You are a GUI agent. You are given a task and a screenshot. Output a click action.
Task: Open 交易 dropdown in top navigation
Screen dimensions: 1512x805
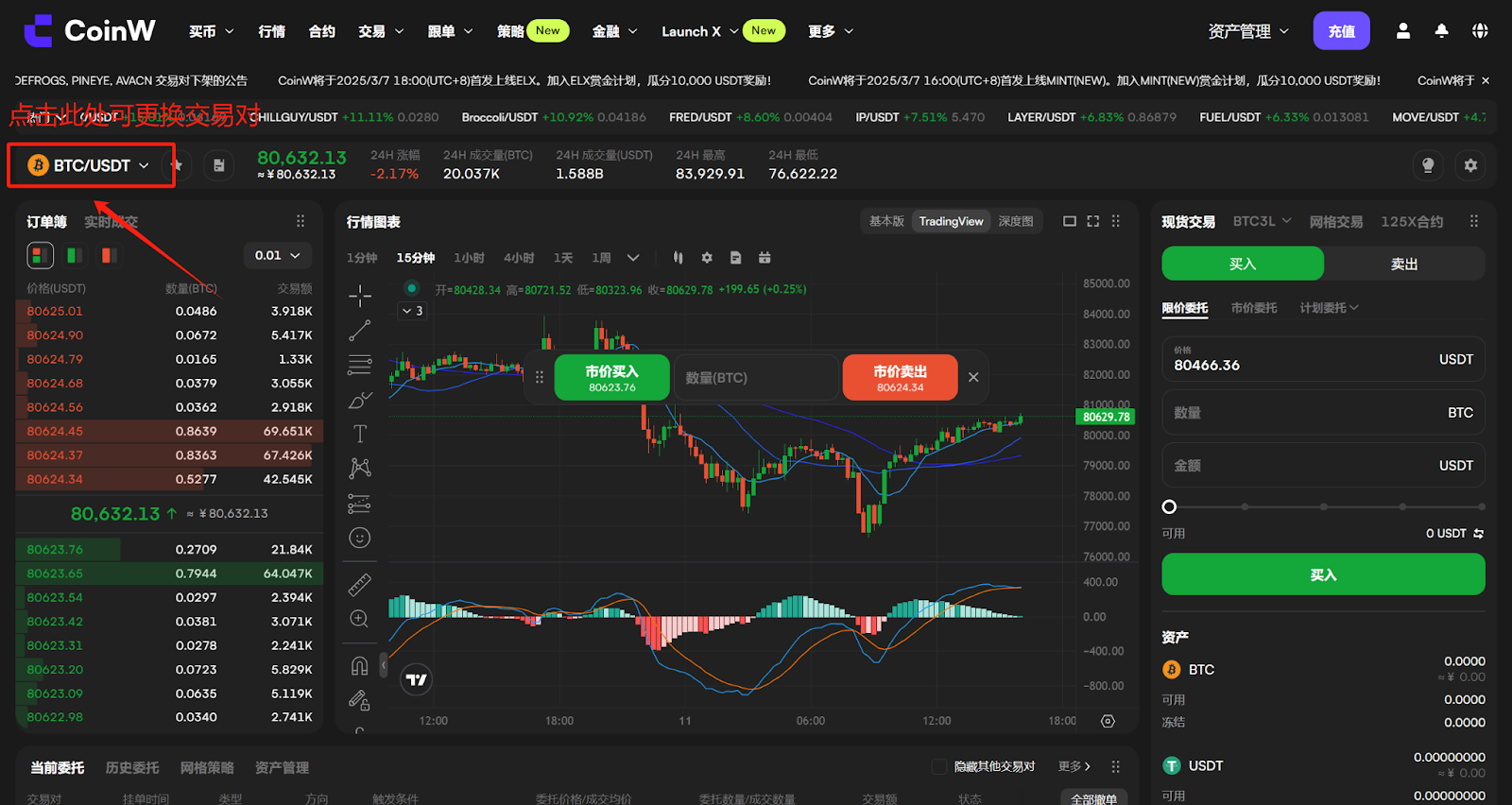coord(381,31)
